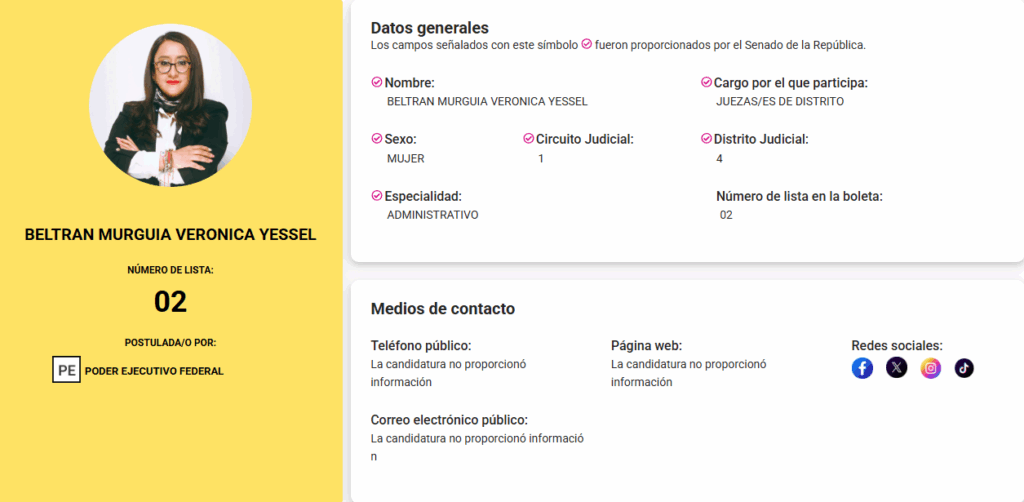
Task: Click the check icon beside Sexo
Action: [377, 139]
